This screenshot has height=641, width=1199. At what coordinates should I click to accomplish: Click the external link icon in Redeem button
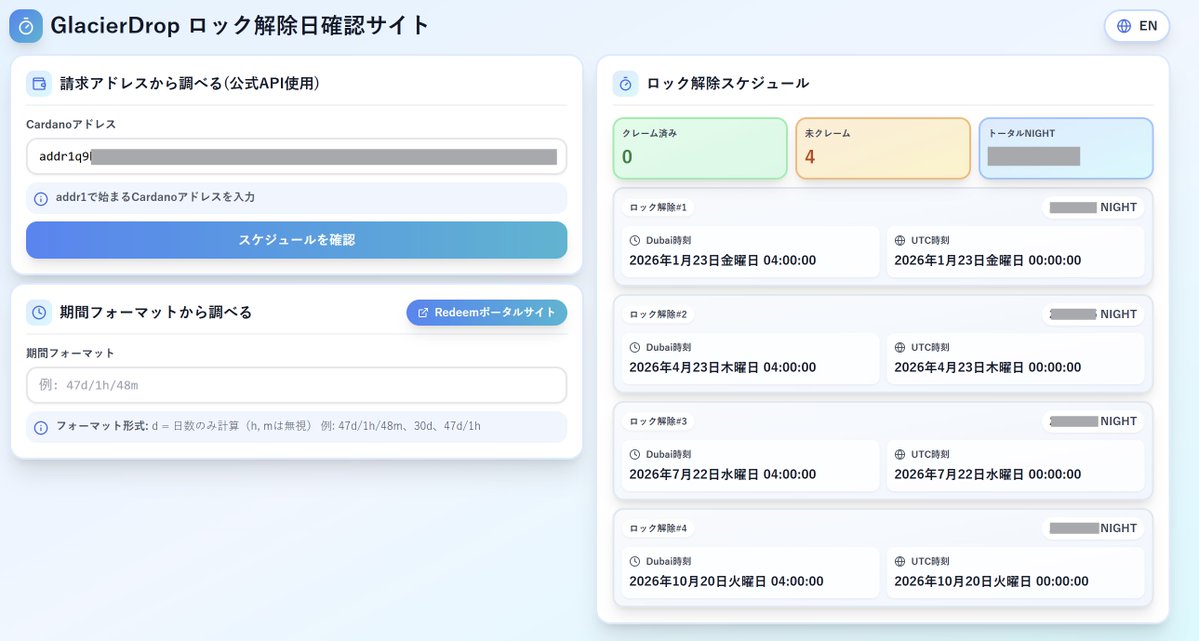pos(423,313)
